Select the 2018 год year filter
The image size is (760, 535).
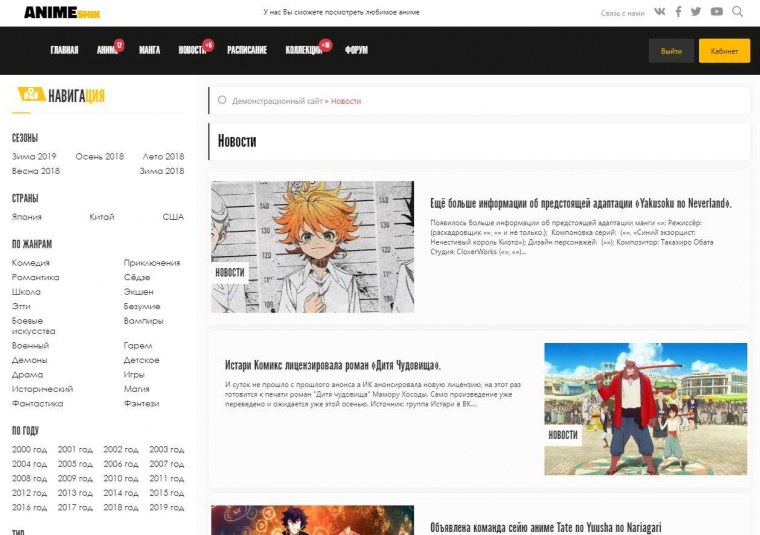click(120, 507)
